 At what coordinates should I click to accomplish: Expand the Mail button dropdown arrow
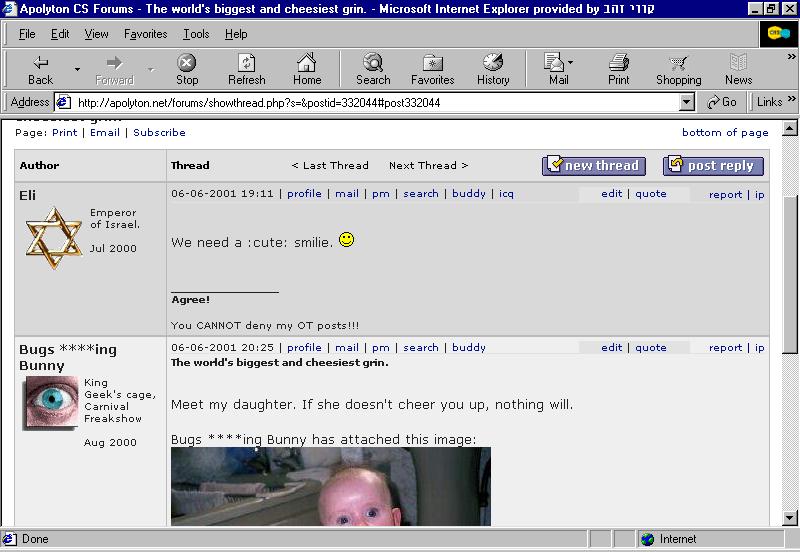pyautogui.click(x=571, y=62)
